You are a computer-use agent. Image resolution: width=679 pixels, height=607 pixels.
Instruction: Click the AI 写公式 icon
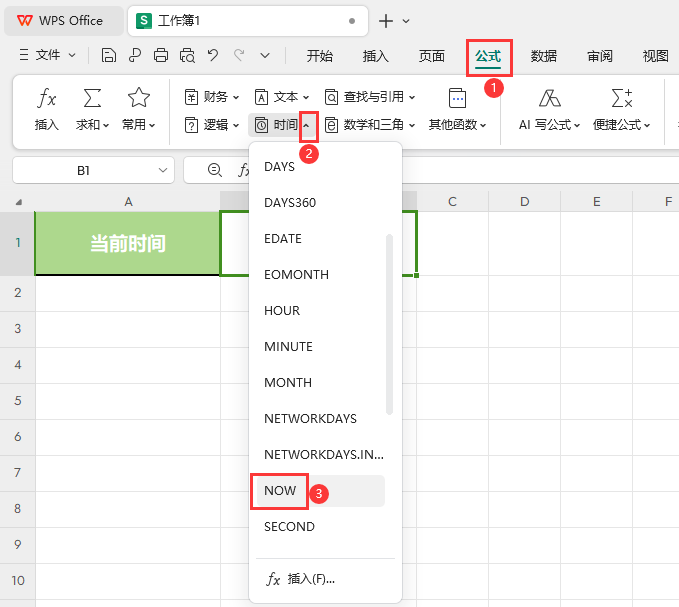550,98
